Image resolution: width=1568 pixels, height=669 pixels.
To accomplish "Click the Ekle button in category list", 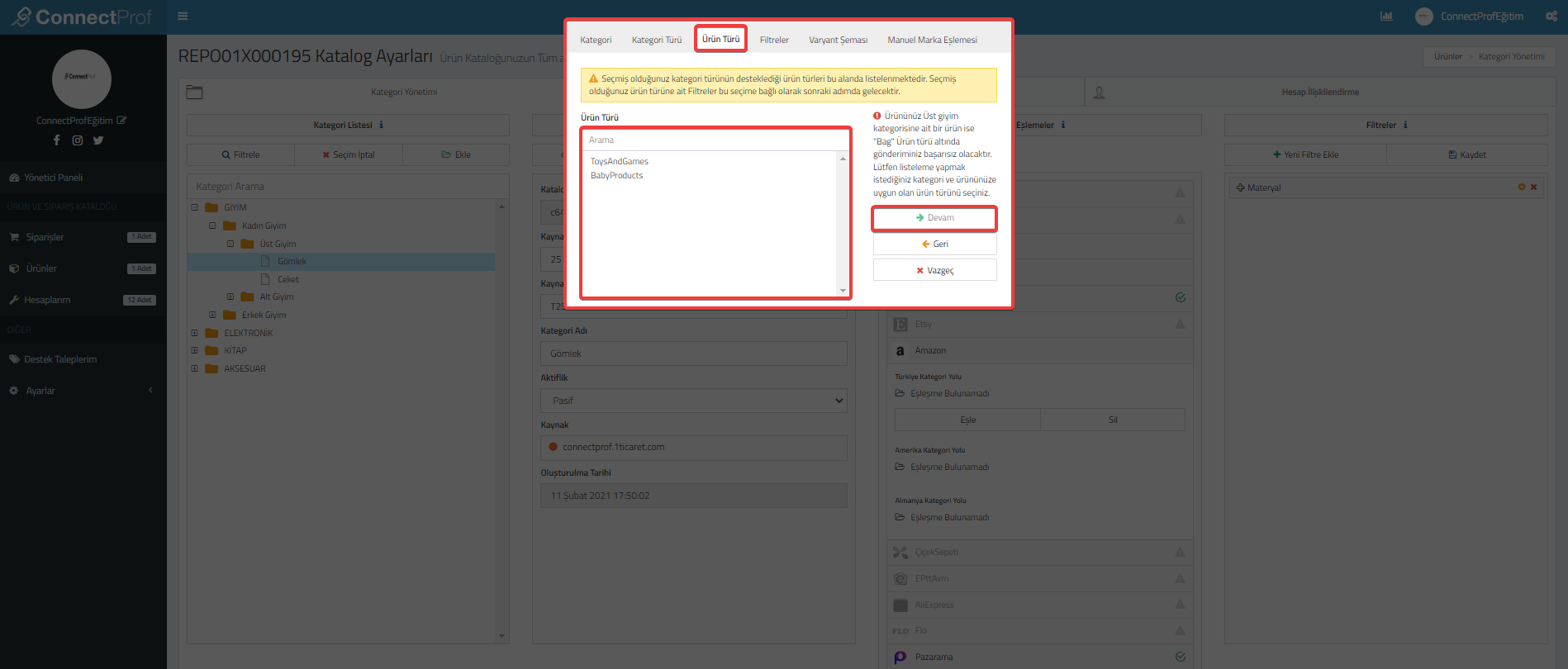I will (x=455, y=155).
